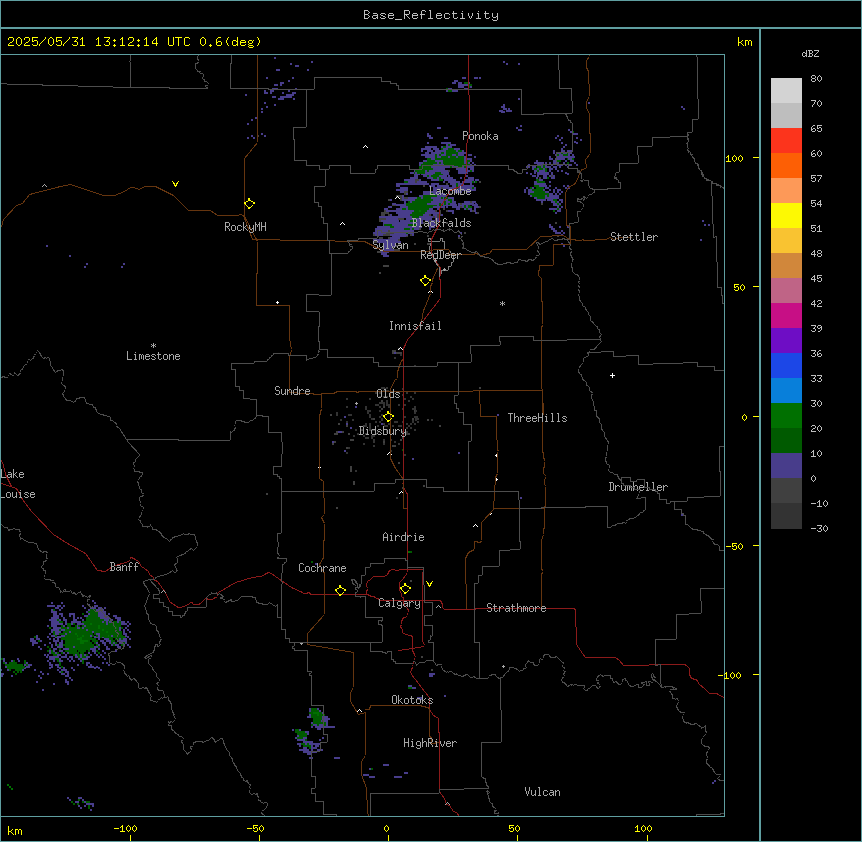Click the Sundre town label
The height and width of the screenshot is (842, 862).
[292, 391]
